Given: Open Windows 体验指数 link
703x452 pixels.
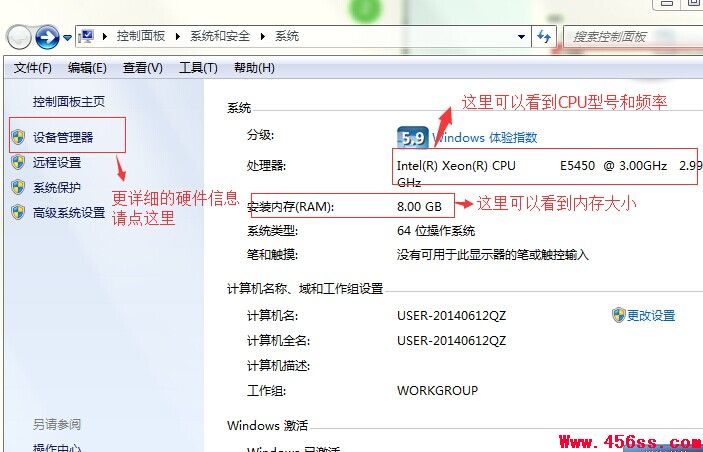Looking at the screenshot, I should pyautogui.click(x=485, y=137).
